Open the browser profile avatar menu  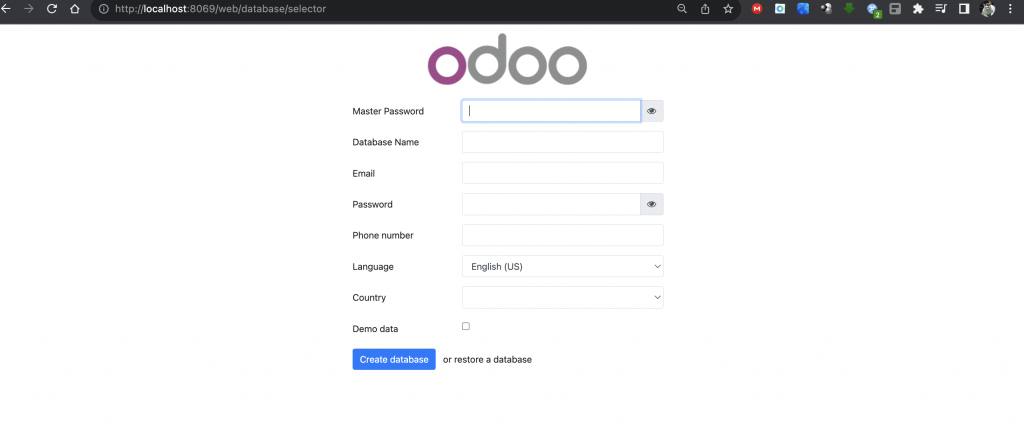pyautogui.click(x=988, y=9)
